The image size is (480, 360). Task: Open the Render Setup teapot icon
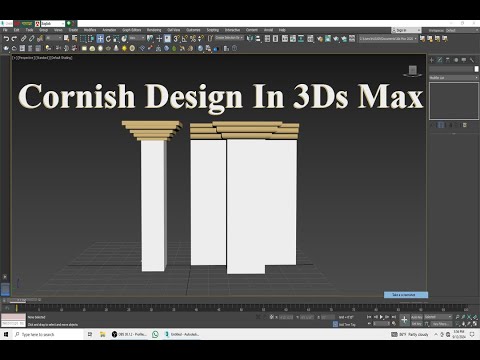(x=320, y=39)
